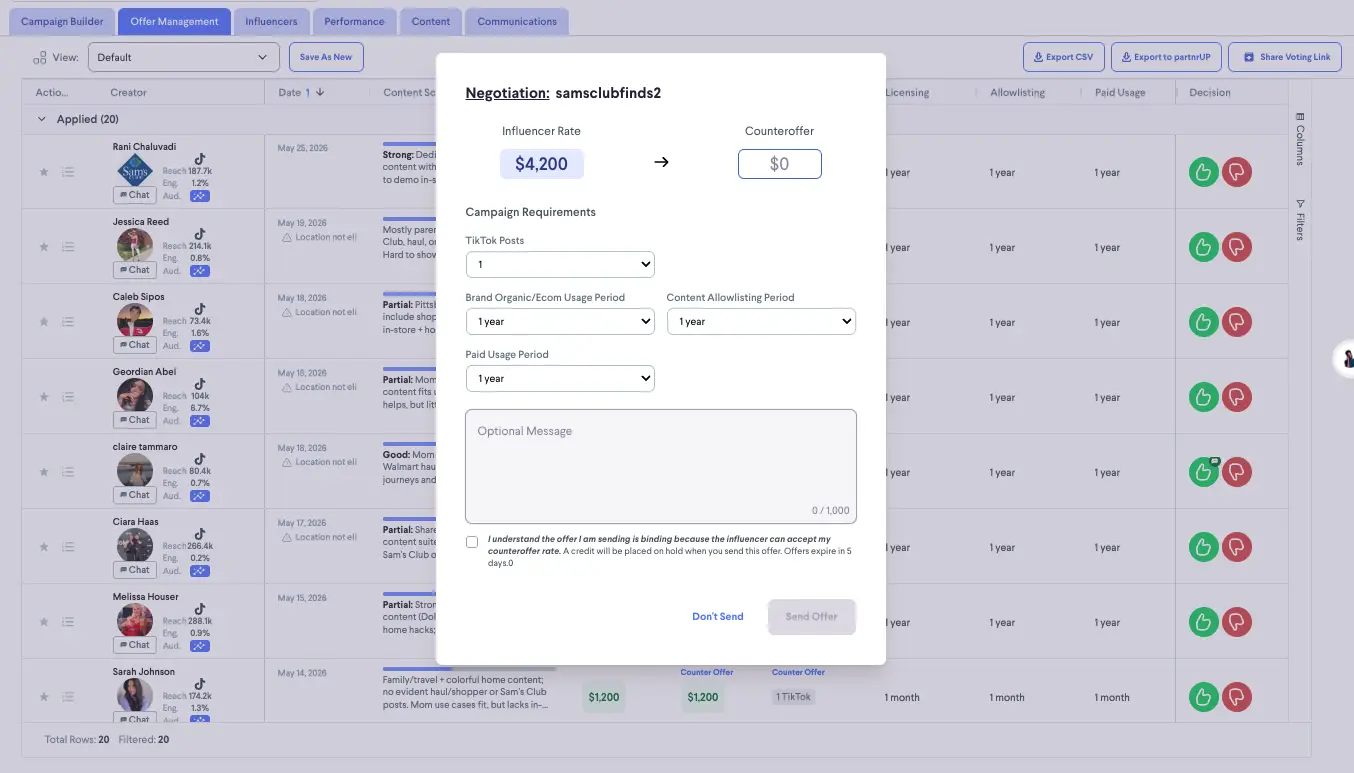Reject Ciara Haas with thumbs-down icon
This screenshot has width=1354, height=773.
1237,547
